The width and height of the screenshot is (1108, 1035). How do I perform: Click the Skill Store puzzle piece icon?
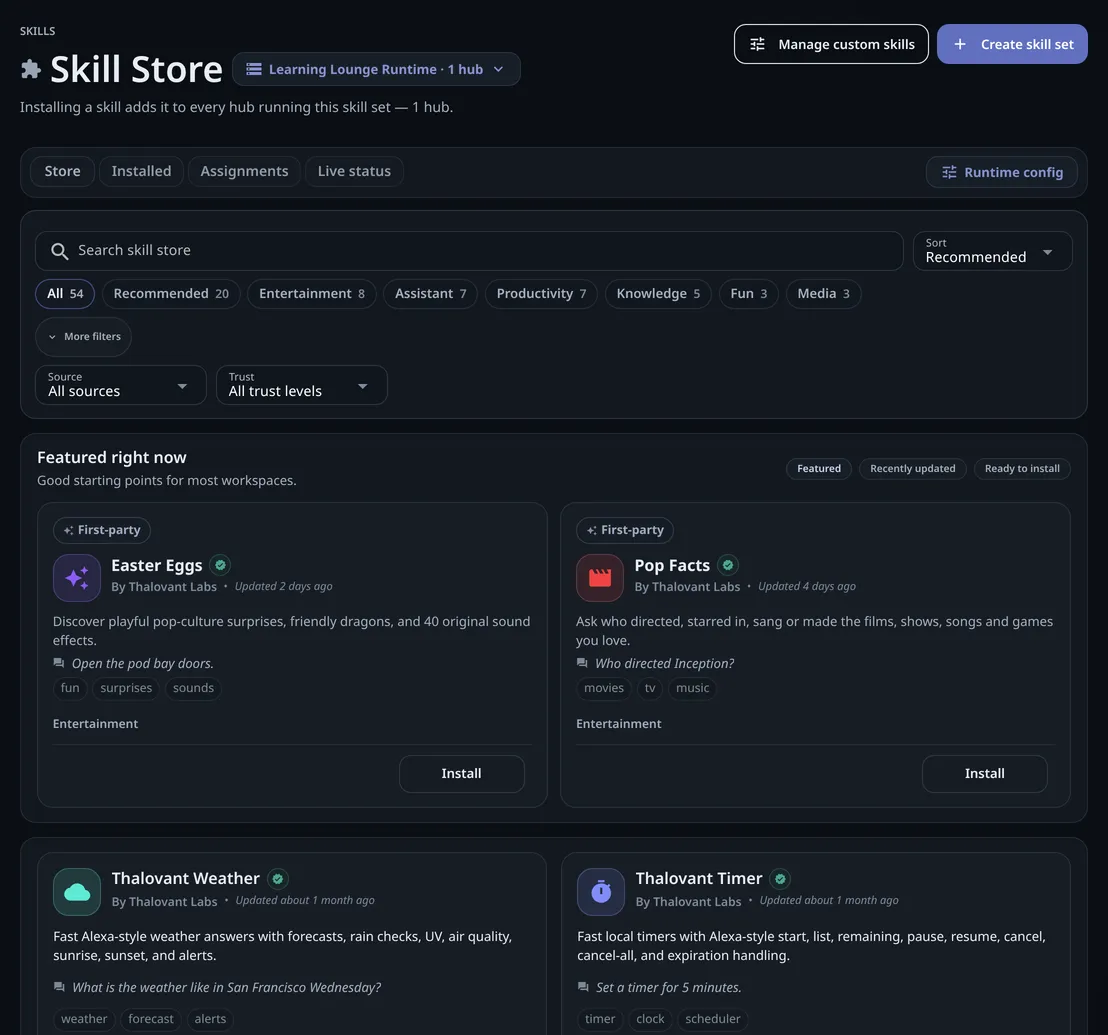[x=30, y=69]
